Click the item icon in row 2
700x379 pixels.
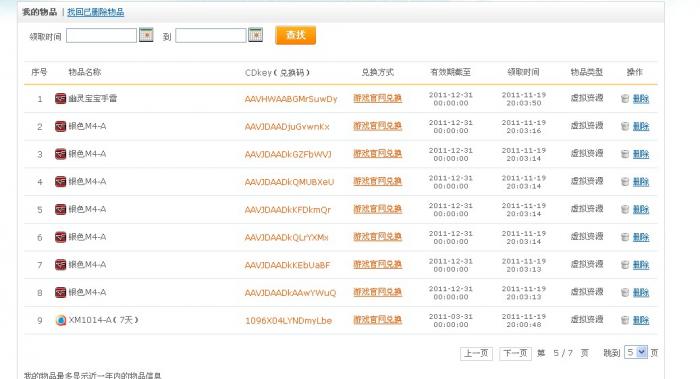click(60, 126)
